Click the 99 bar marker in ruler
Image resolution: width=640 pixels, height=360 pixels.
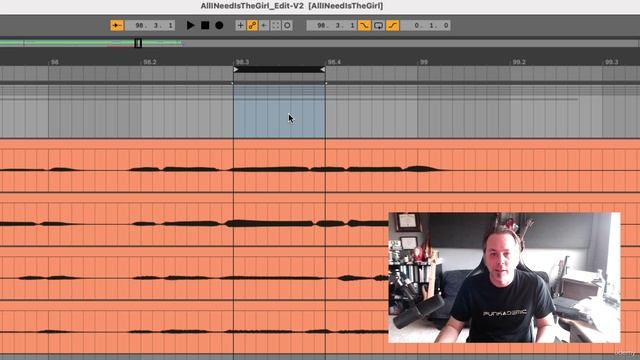click(424, 62)
